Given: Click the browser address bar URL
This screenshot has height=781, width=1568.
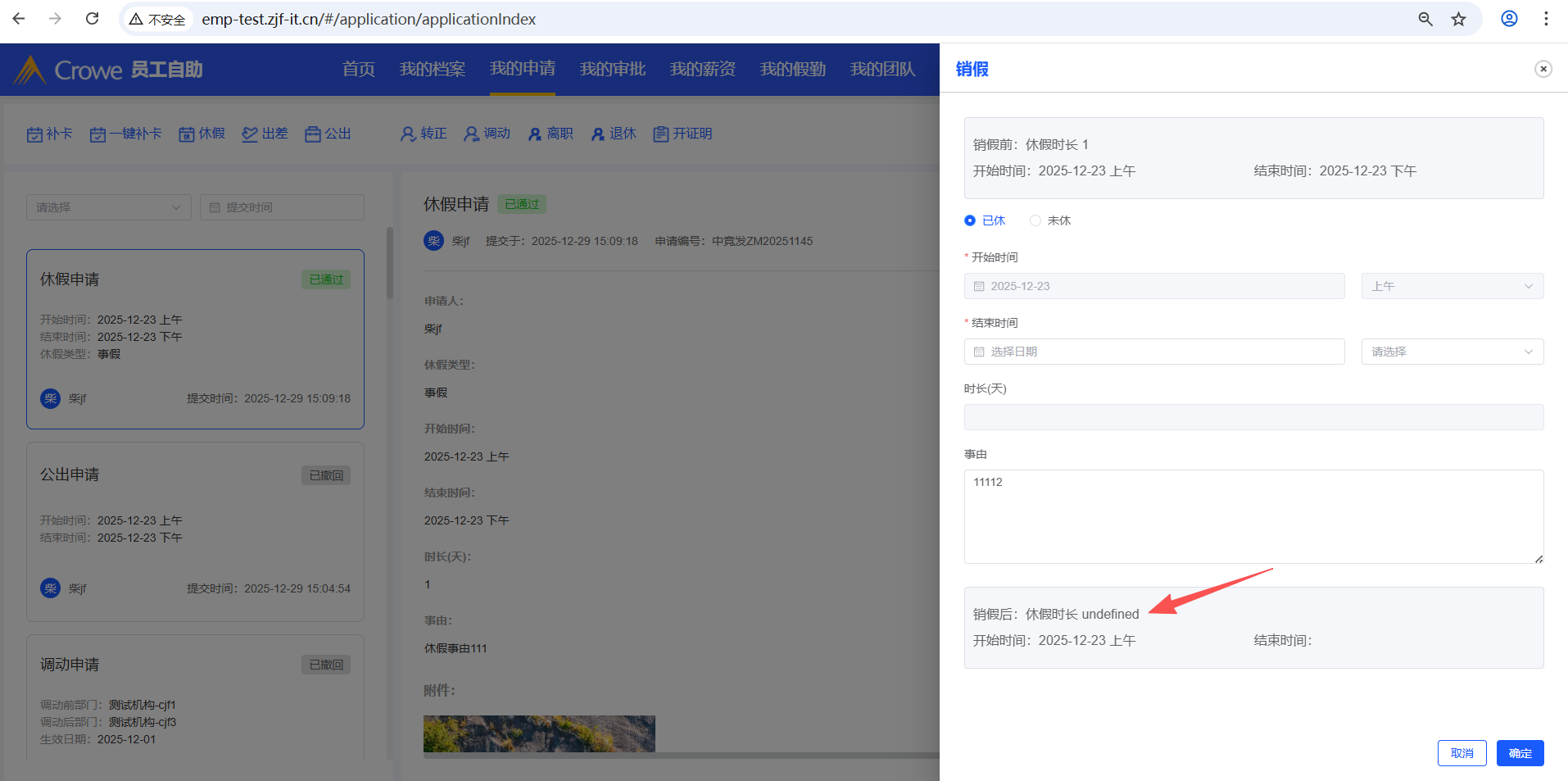Looking at the screenshot, I should tap(369, 19).
